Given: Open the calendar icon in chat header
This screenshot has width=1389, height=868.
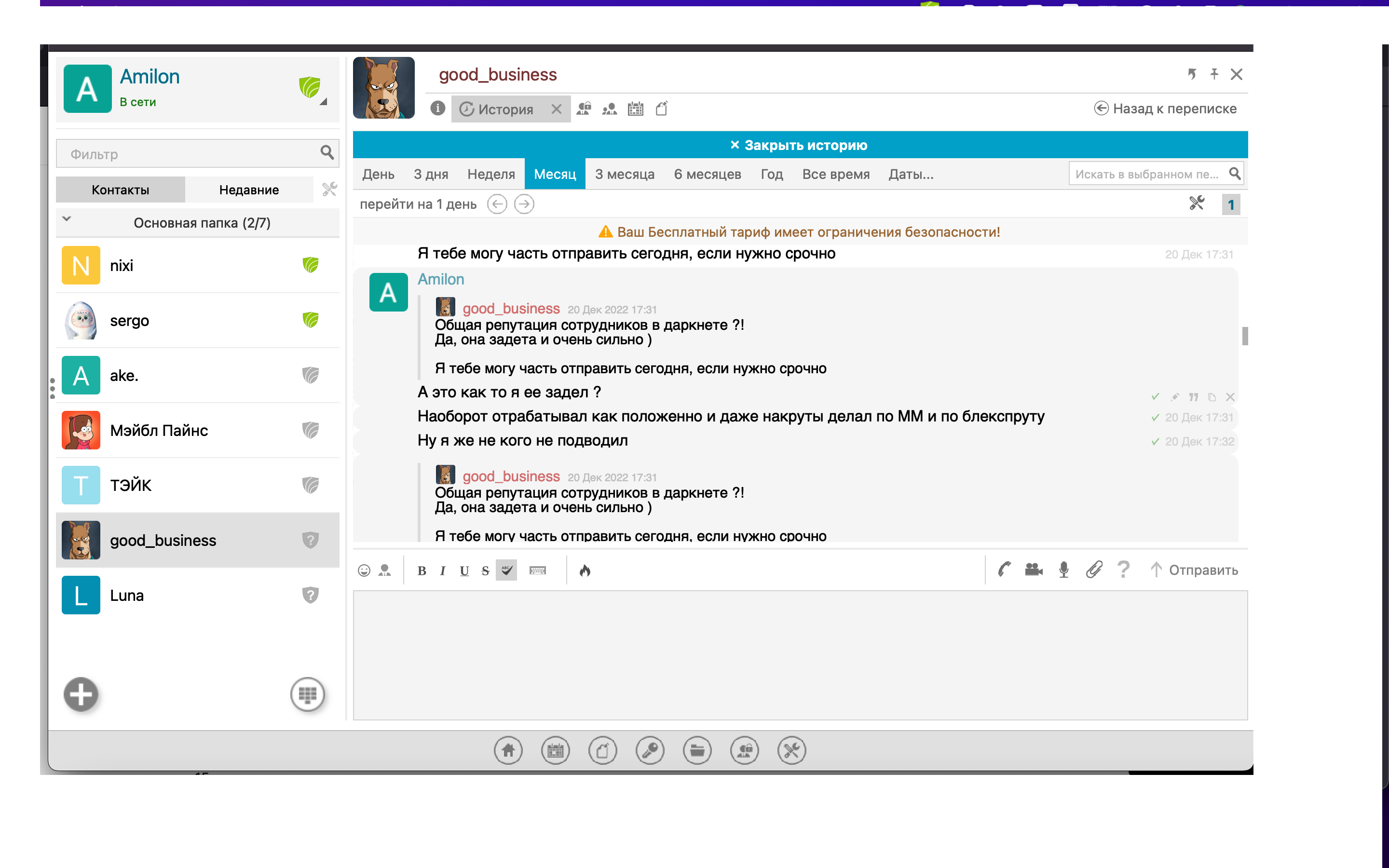Looking at the screenshot, I should coord(635,108).
